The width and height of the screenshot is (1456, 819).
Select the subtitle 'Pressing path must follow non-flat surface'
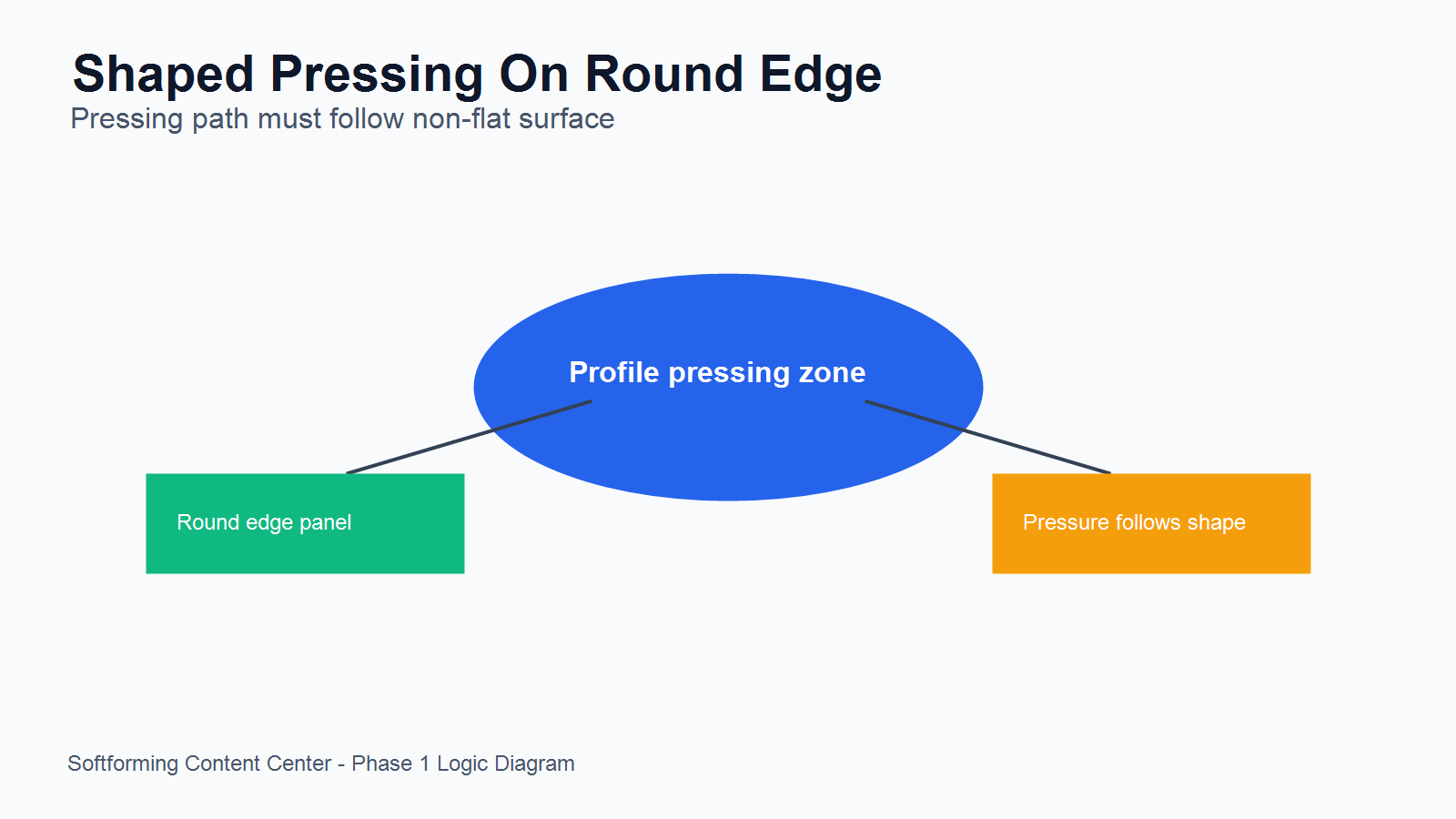342,119
